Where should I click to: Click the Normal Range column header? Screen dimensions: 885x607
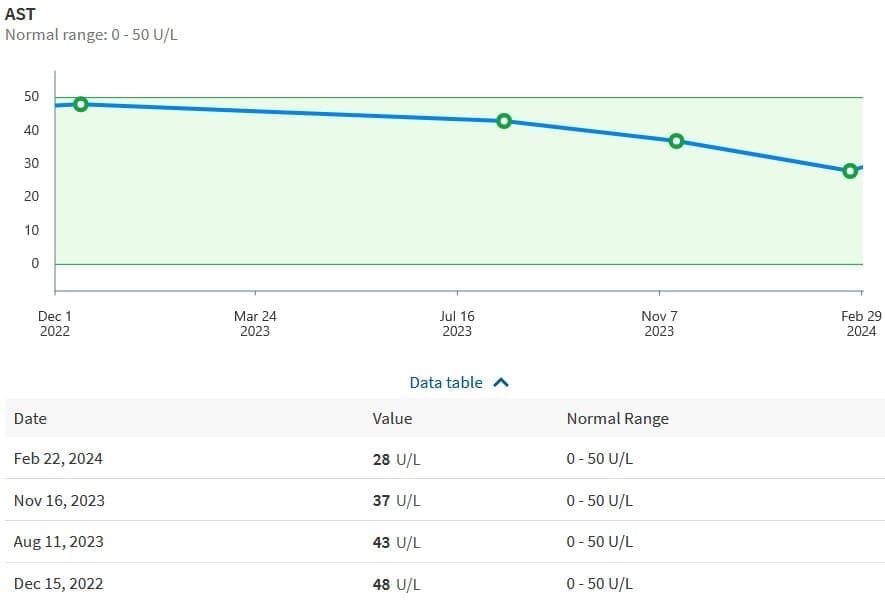click(617, 419)
